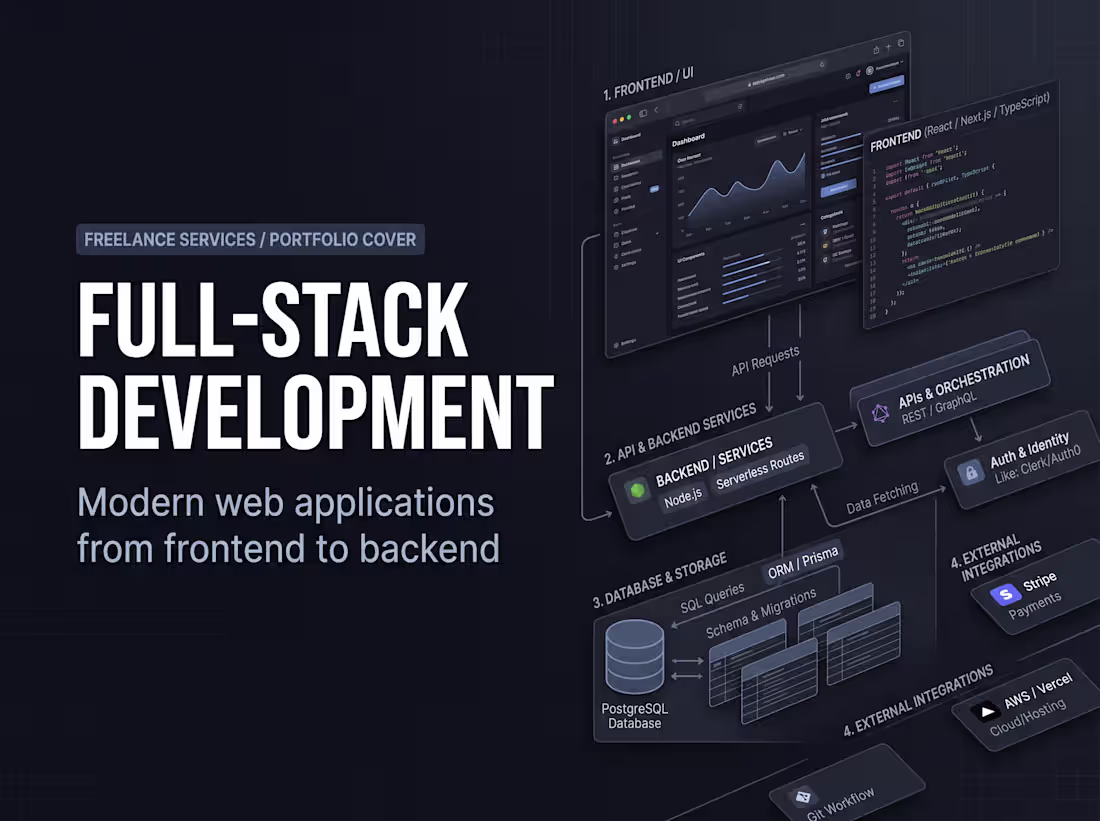This screenshot has width=1100, height=821.
Task: Click the '1. FRONTEND / UI' label
Action: pyautogui.click(x=648, y=84)
